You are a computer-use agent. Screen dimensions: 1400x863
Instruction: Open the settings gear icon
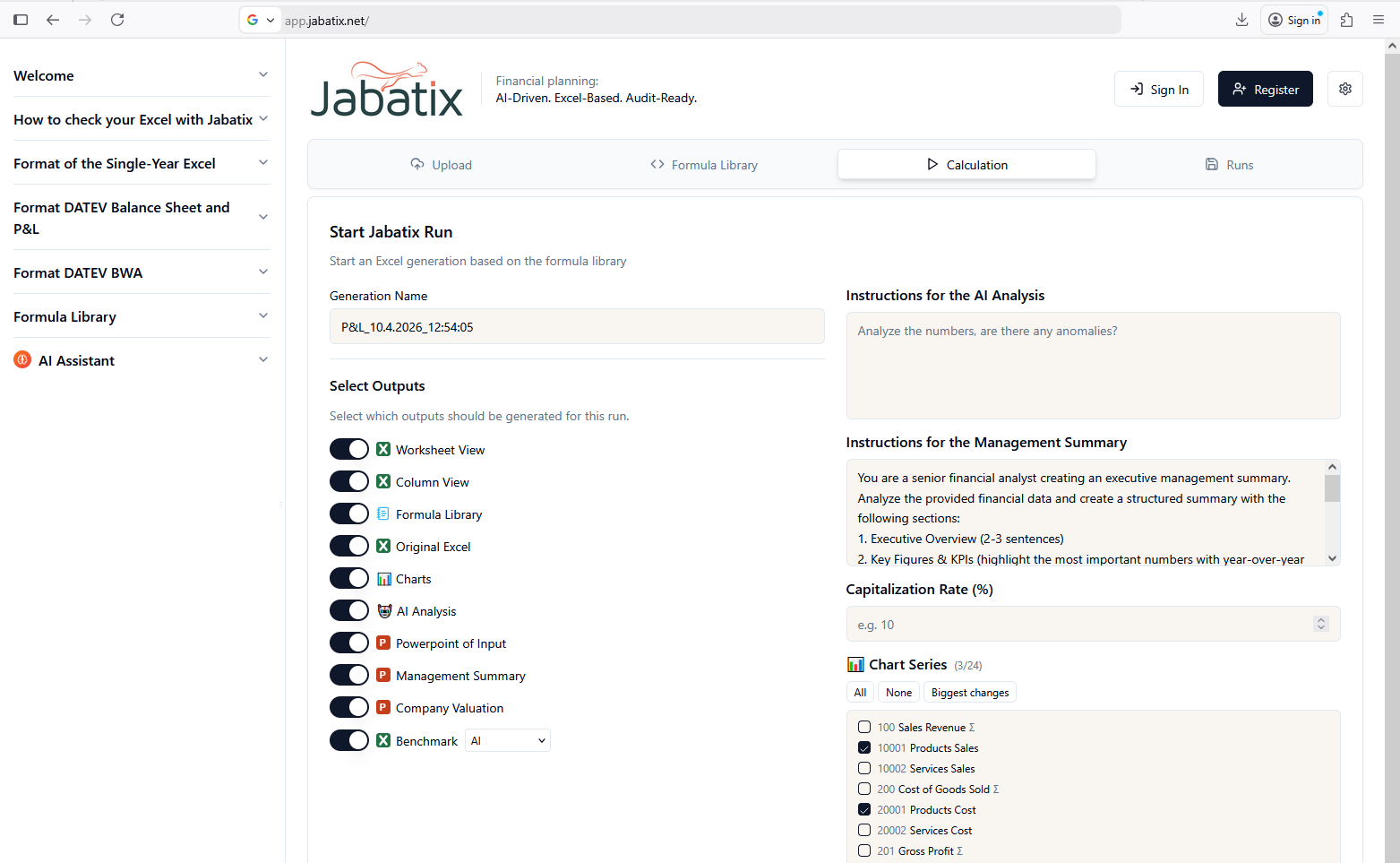[1344, 89]
